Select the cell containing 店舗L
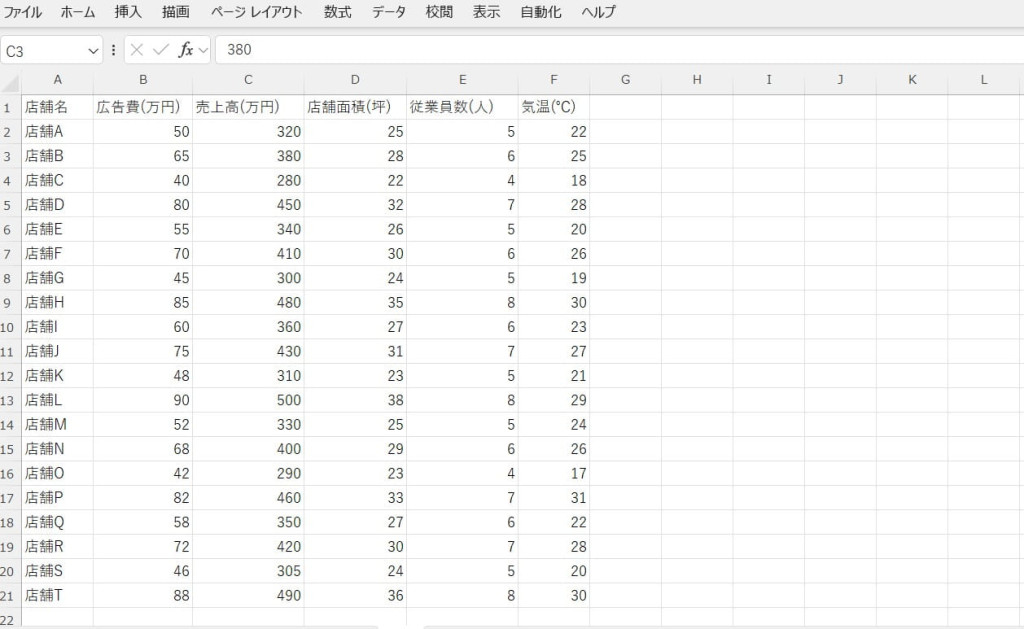 57,400
